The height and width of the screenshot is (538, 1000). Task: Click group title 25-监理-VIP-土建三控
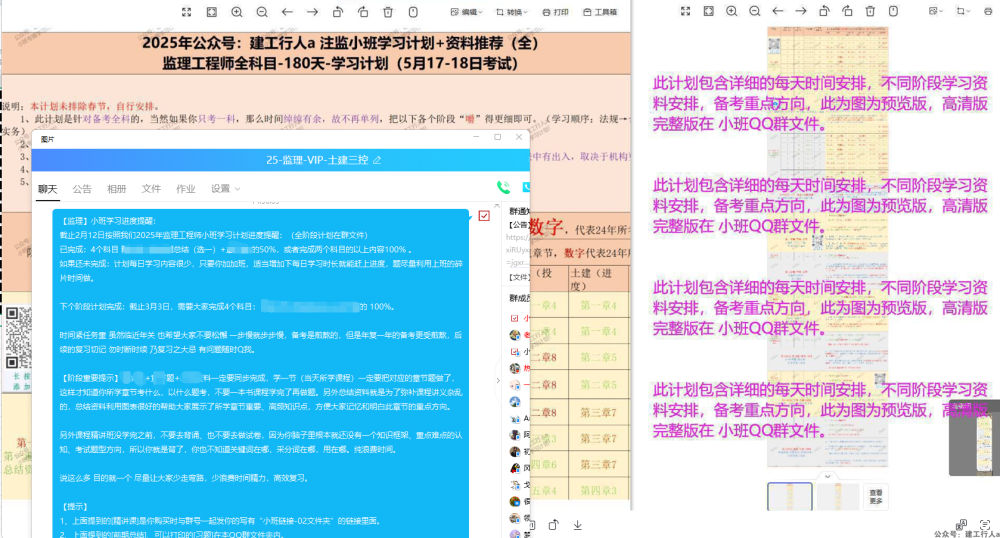point(317,160)
